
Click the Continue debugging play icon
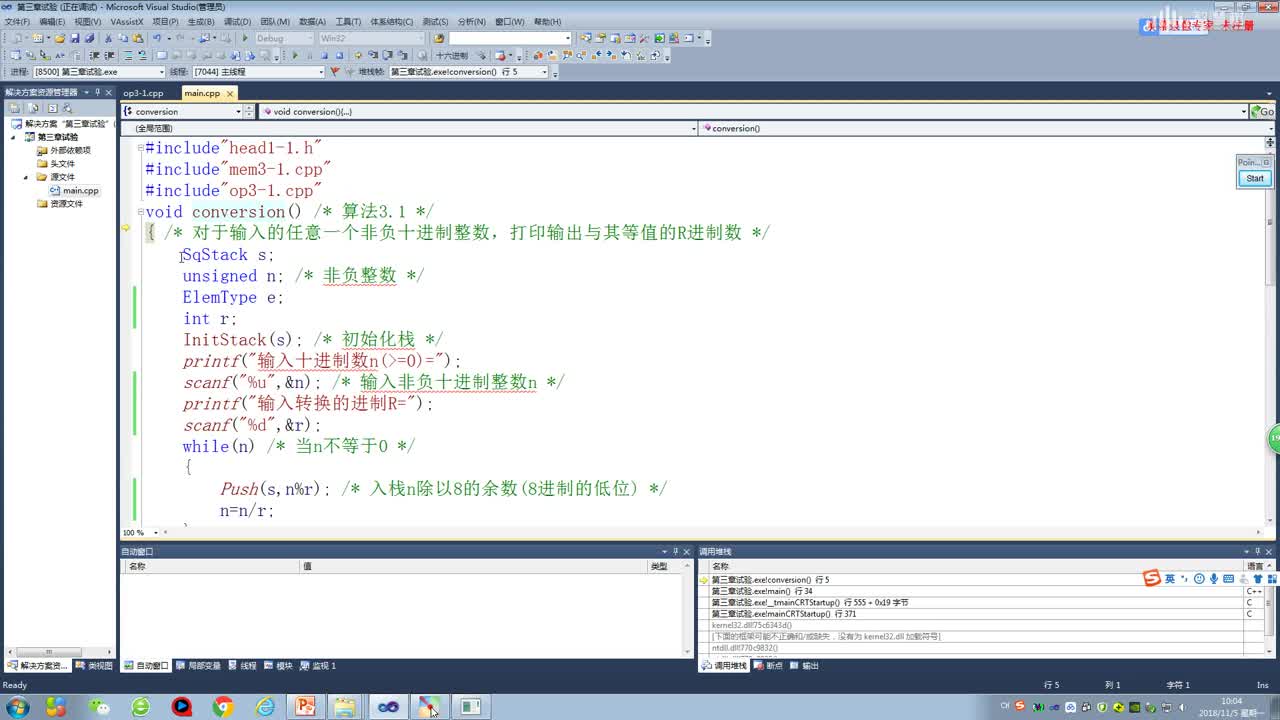294,56
